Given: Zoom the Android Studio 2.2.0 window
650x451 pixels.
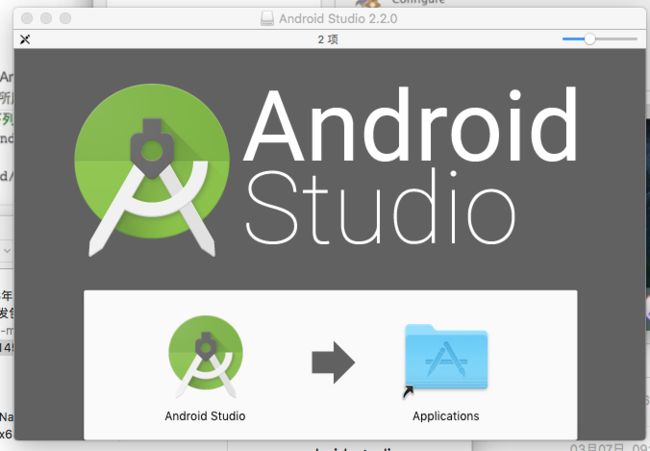Looking at the screenshot, I should 65,18.
